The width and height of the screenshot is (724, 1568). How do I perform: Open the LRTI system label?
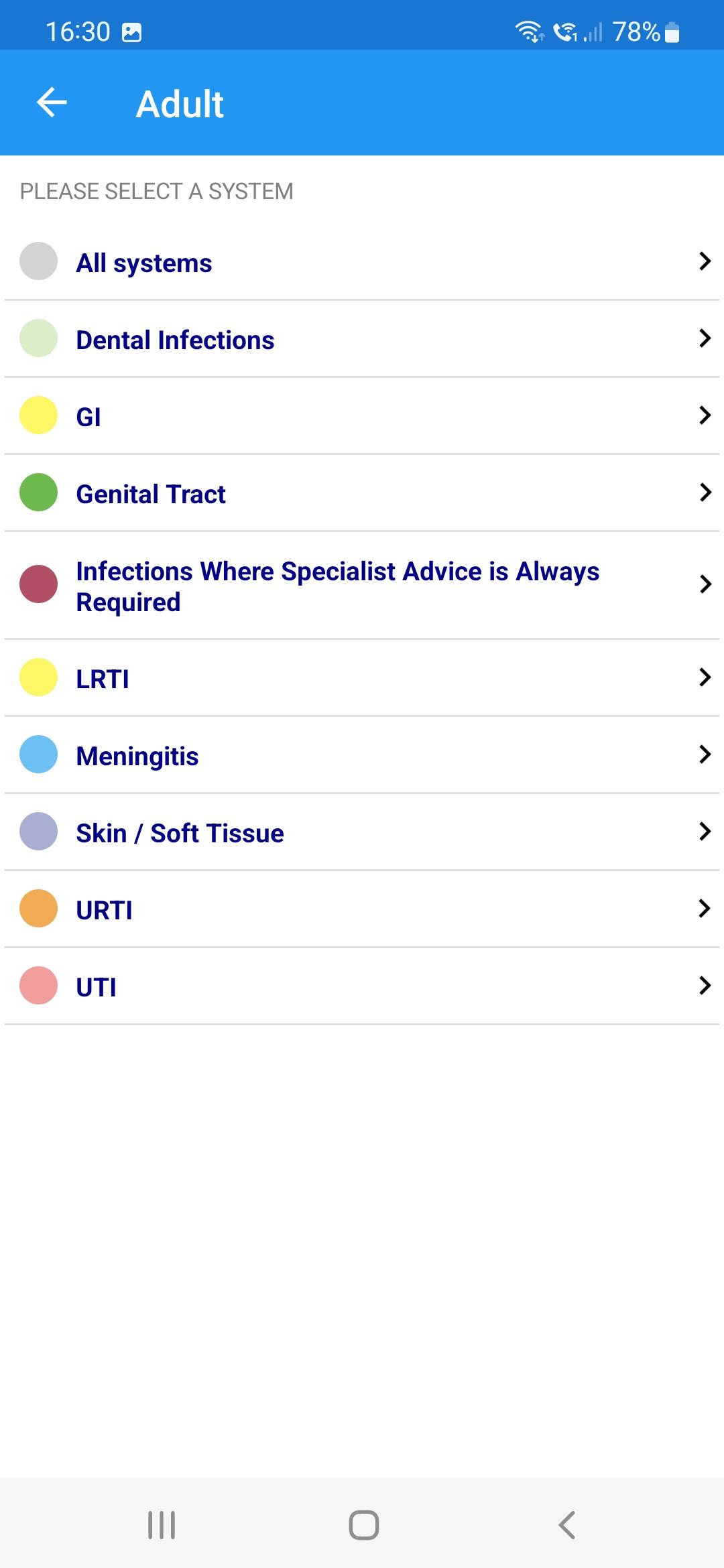[x=103, y=679]
